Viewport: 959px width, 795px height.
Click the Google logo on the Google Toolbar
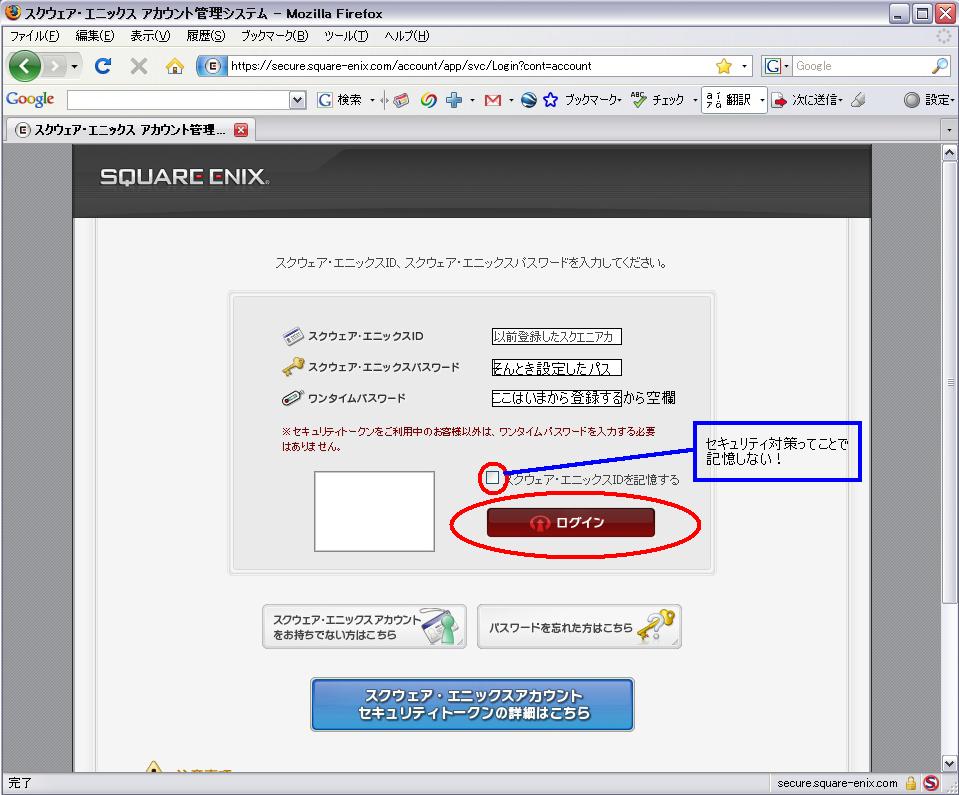click(30, 99)
